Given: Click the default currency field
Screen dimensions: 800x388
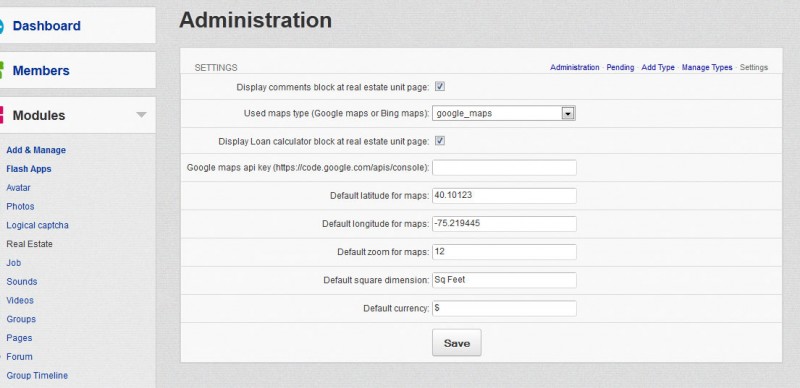Looking at the screenshot, I should pyautogui.click(x=505, y=308).
